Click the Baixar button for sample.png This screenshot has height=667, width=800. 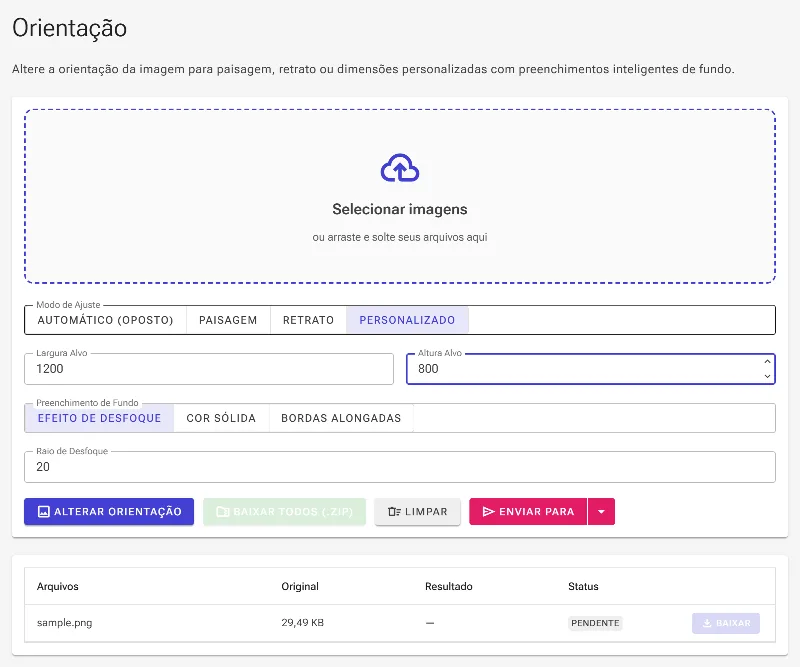pos(726,623)
